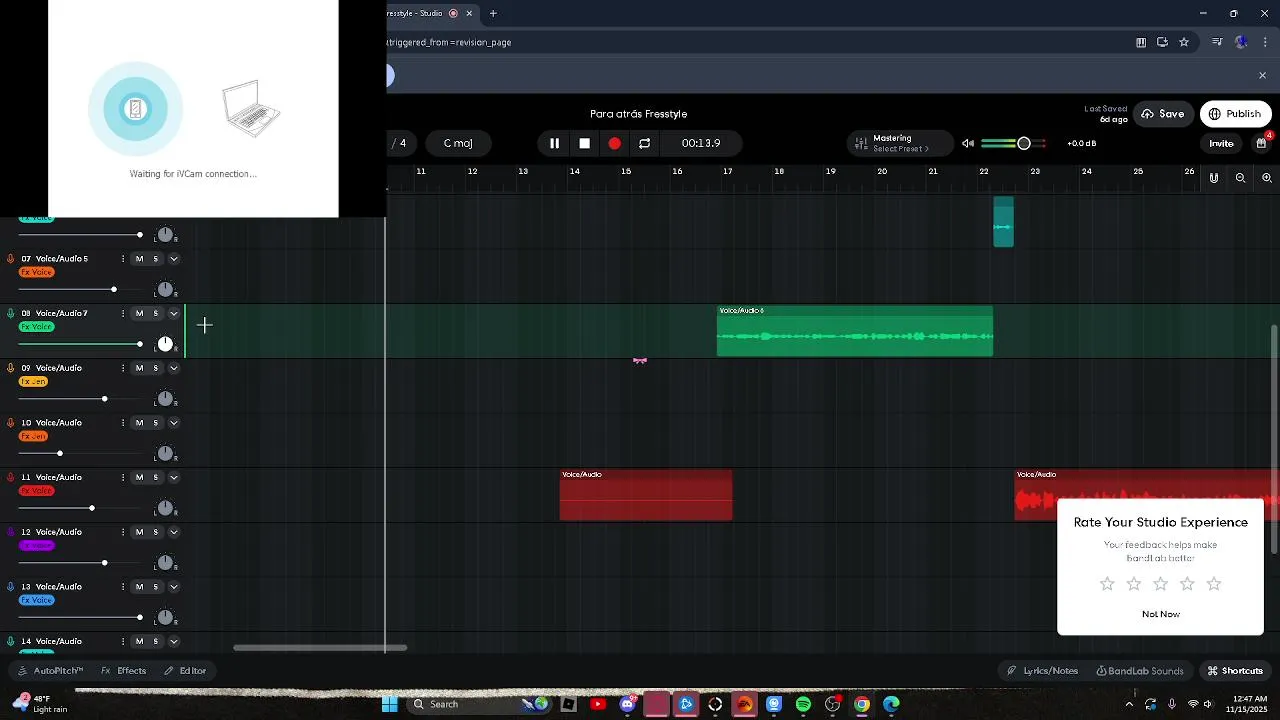Toggle the loop cycle button
This screenshot has height=720, width=1280.
click(x=645, y=143)
